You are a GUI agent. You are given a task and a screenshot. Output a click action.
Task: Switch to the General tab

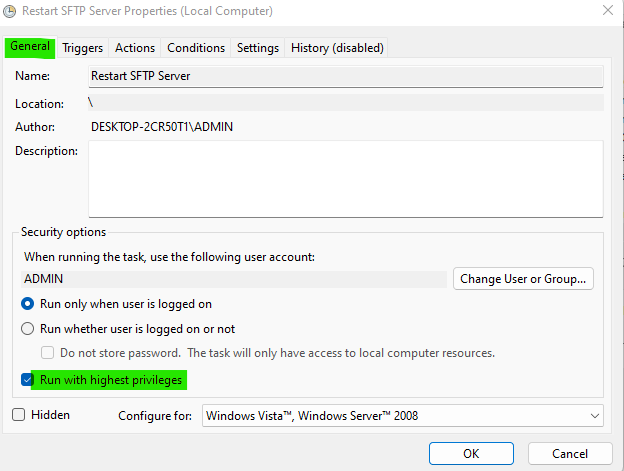[30, 47]
